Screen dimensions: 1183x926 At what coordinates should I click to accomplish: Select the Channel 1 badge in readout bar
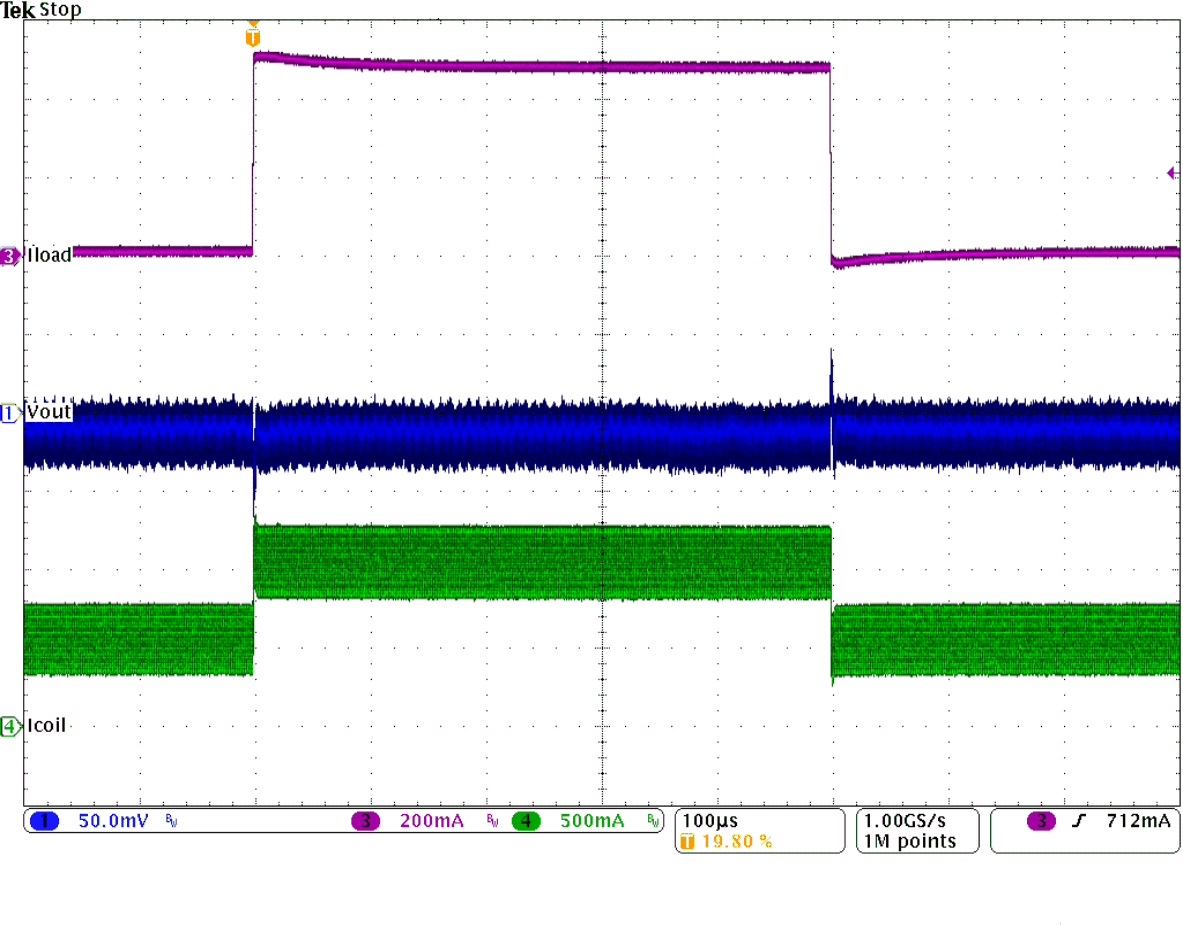click(x=43, y=820)
